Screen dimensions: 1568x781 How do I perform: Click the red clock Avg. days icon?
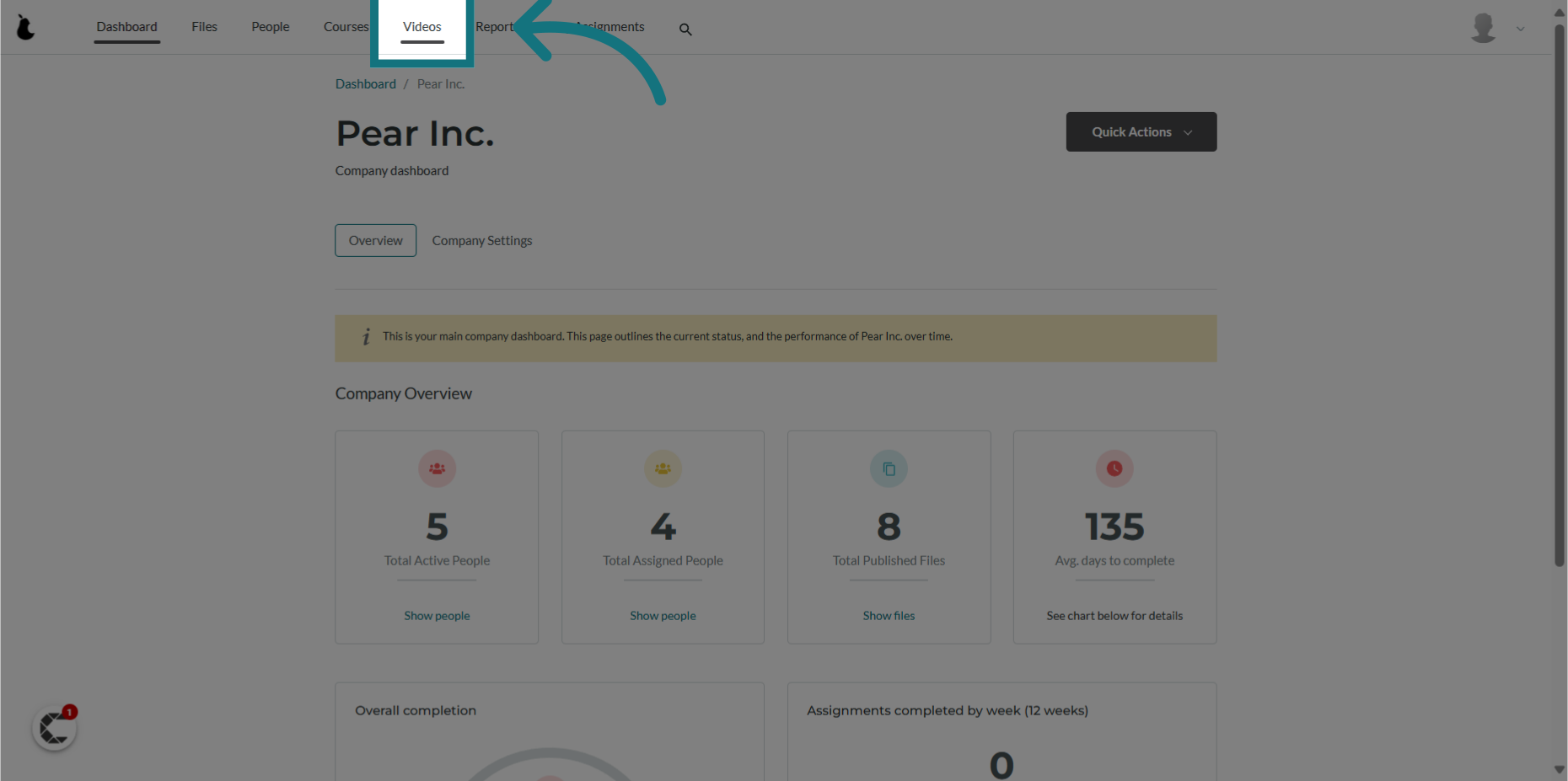[x=1114, y=468]
